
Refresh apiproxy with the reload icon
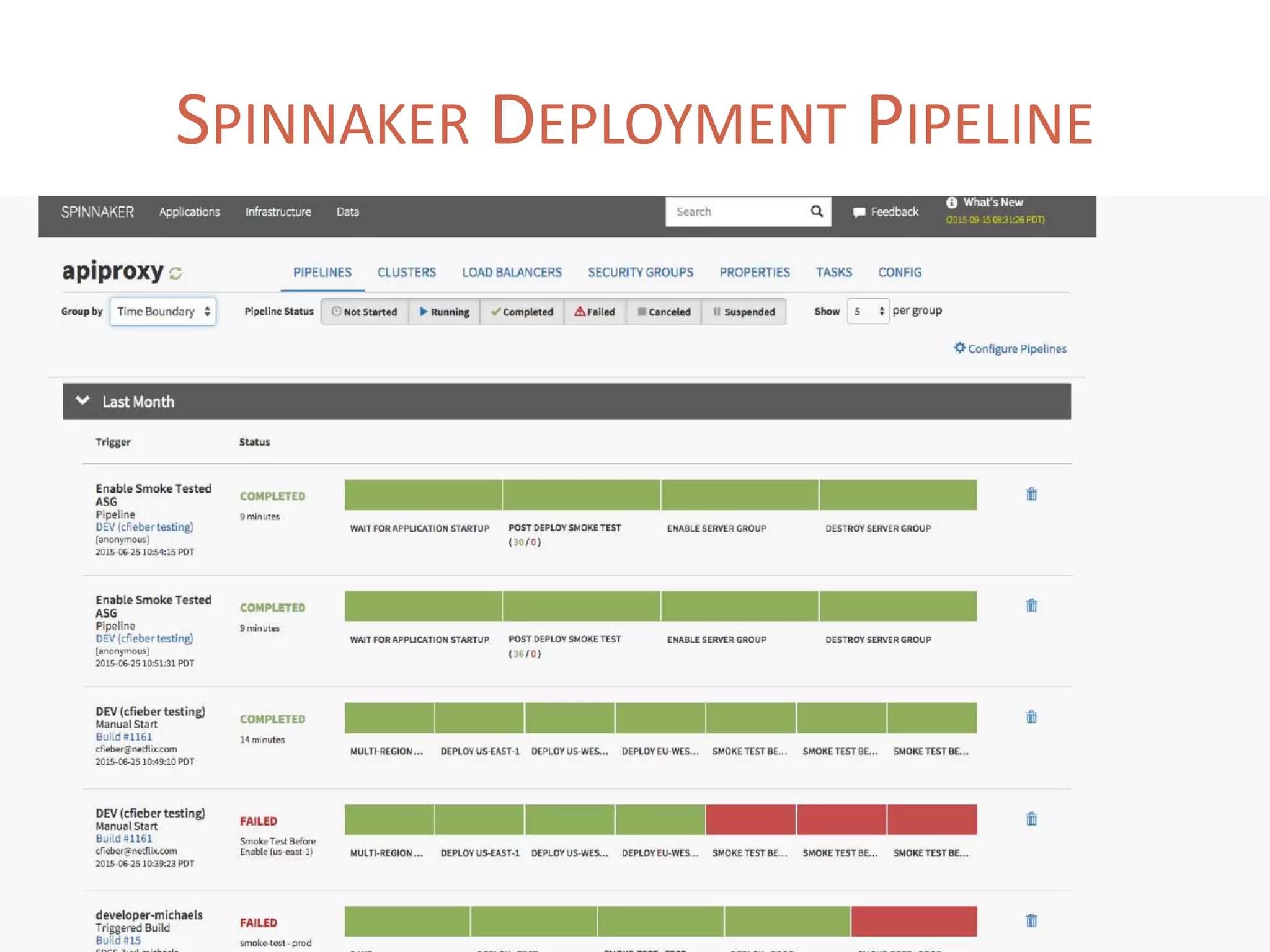[175, 273]
